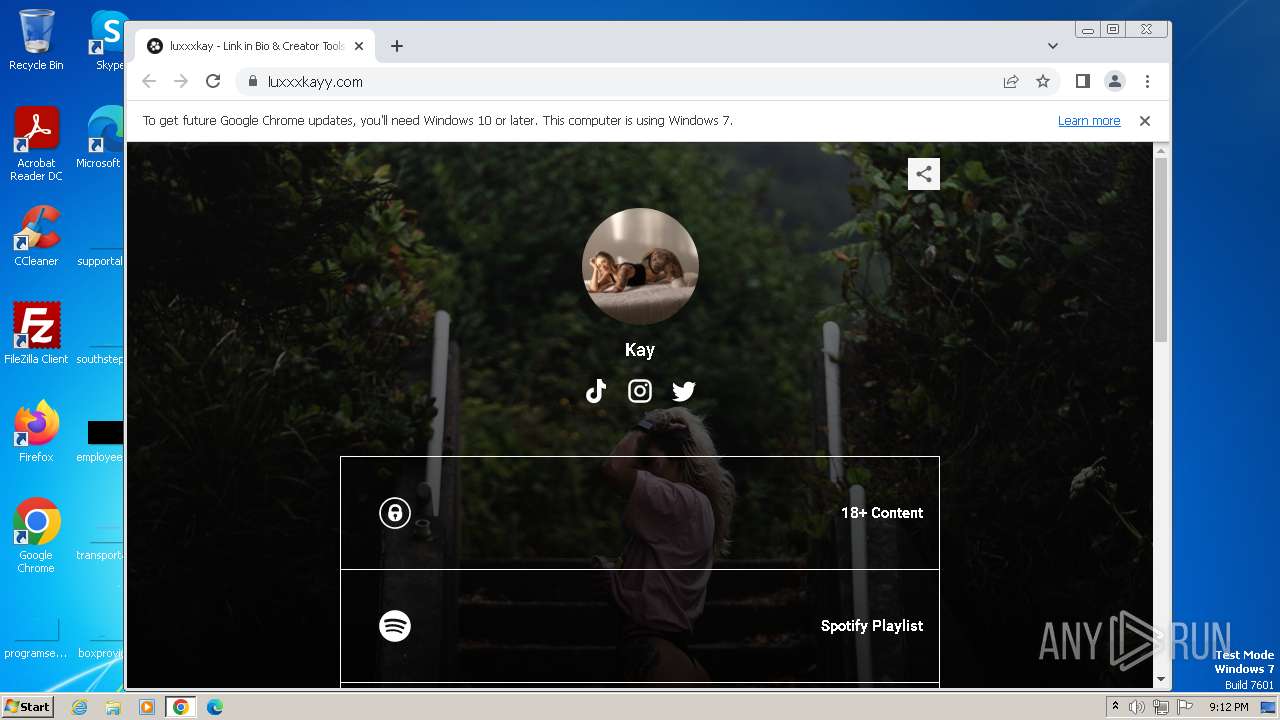Click the 9:12 PM taskbar clock
Image resolution: width=1280 pixels, height=720 pixels.
click(x=1228, y=707)
